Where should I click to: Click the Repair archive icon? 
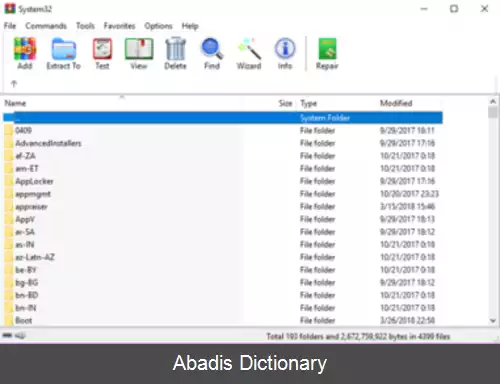tap(327, 49)
